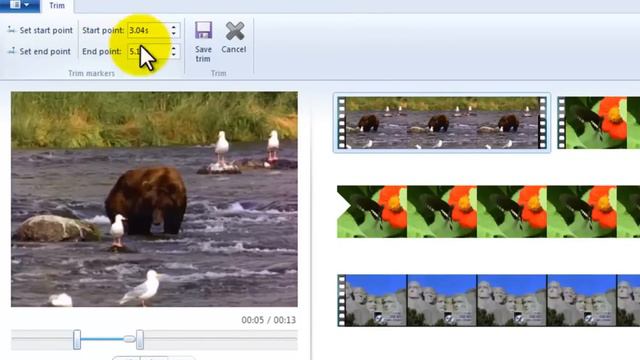Select the bear clip in storyboard
The width and height of the screenshot is (640, 360).
(442, 123)
